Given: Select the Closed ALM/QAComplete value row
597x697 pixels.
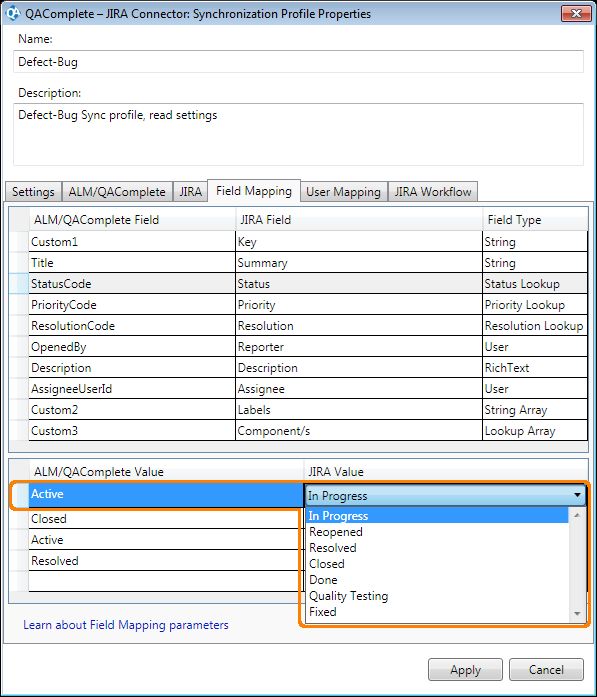Looking at the screenshot, I should point(166,519).
